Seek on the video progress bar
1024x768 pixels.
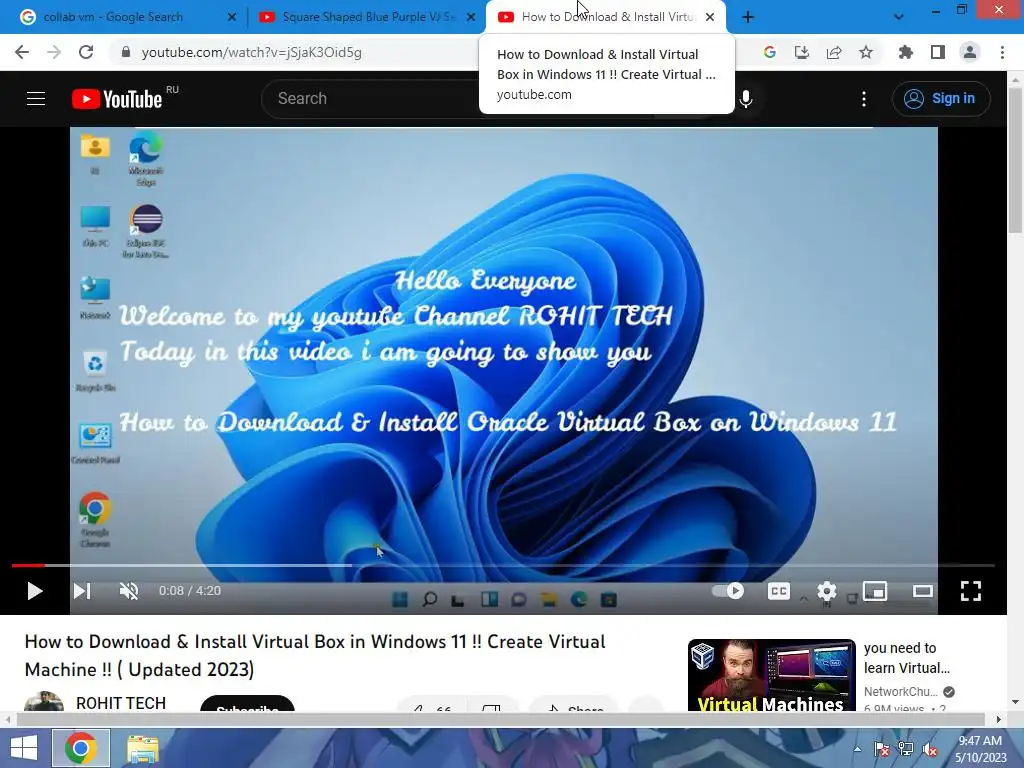click(x=503, y=566)
